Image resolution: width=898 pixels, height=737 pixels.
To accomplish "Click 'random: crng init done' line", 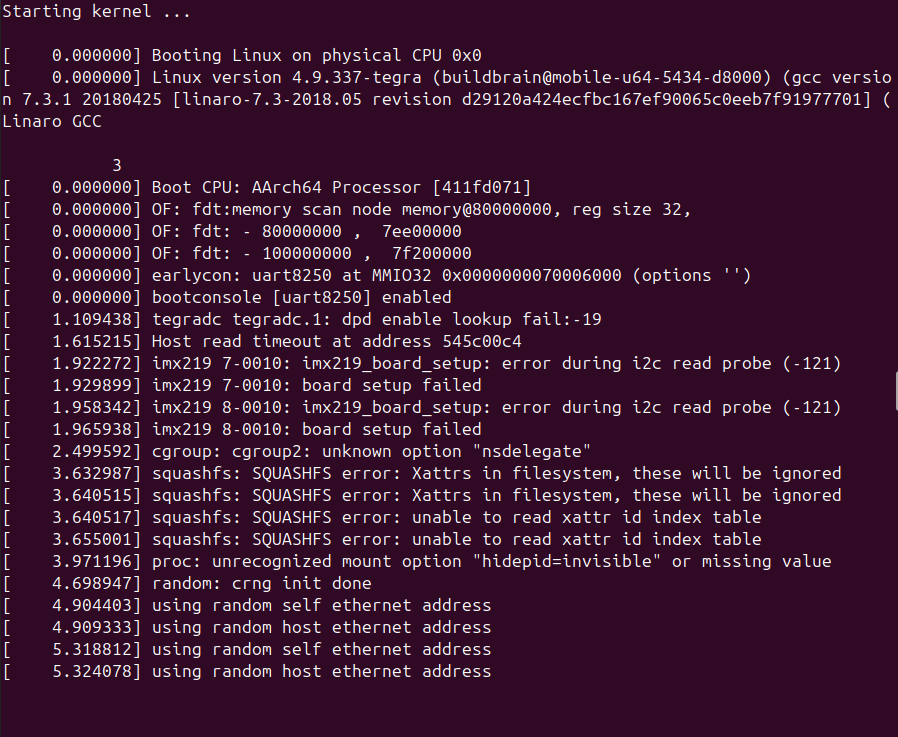I will (187, 584).
